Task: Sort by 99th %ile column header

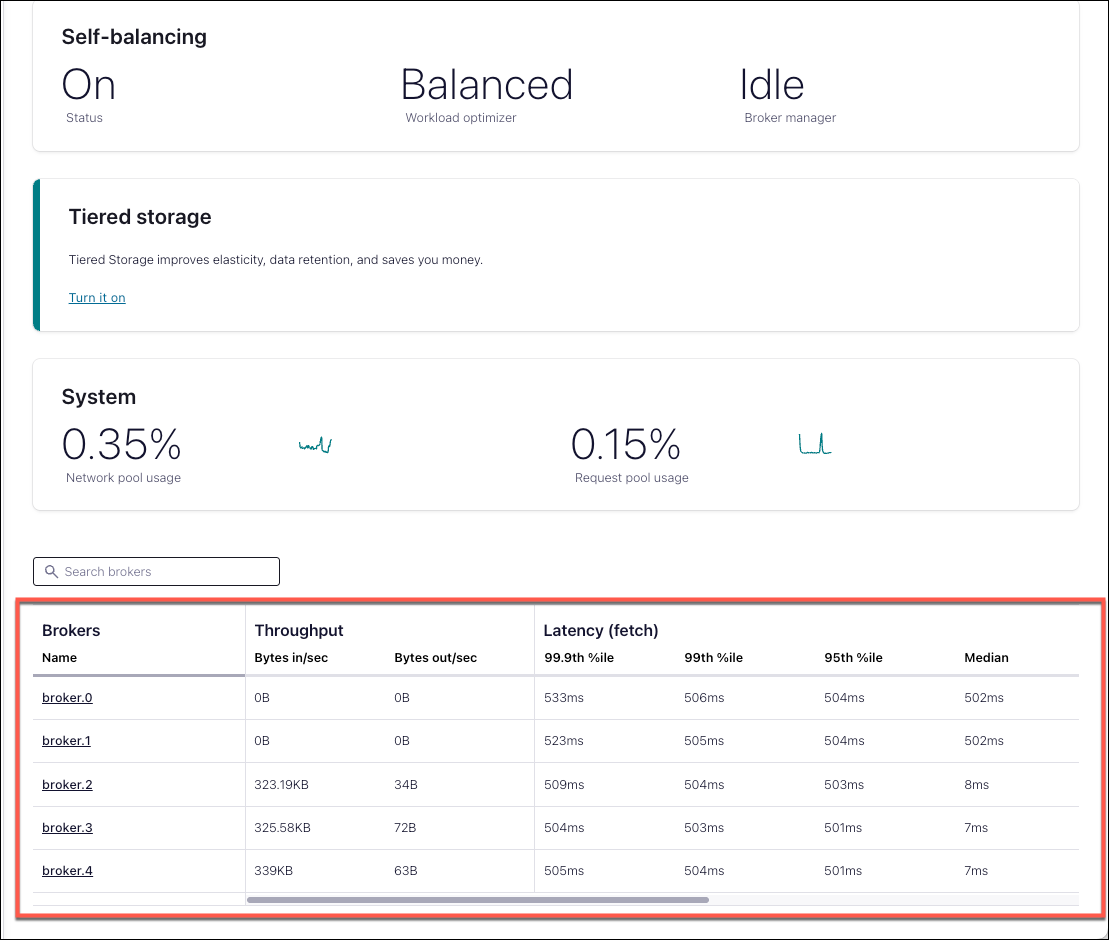Action: [713, 658]
